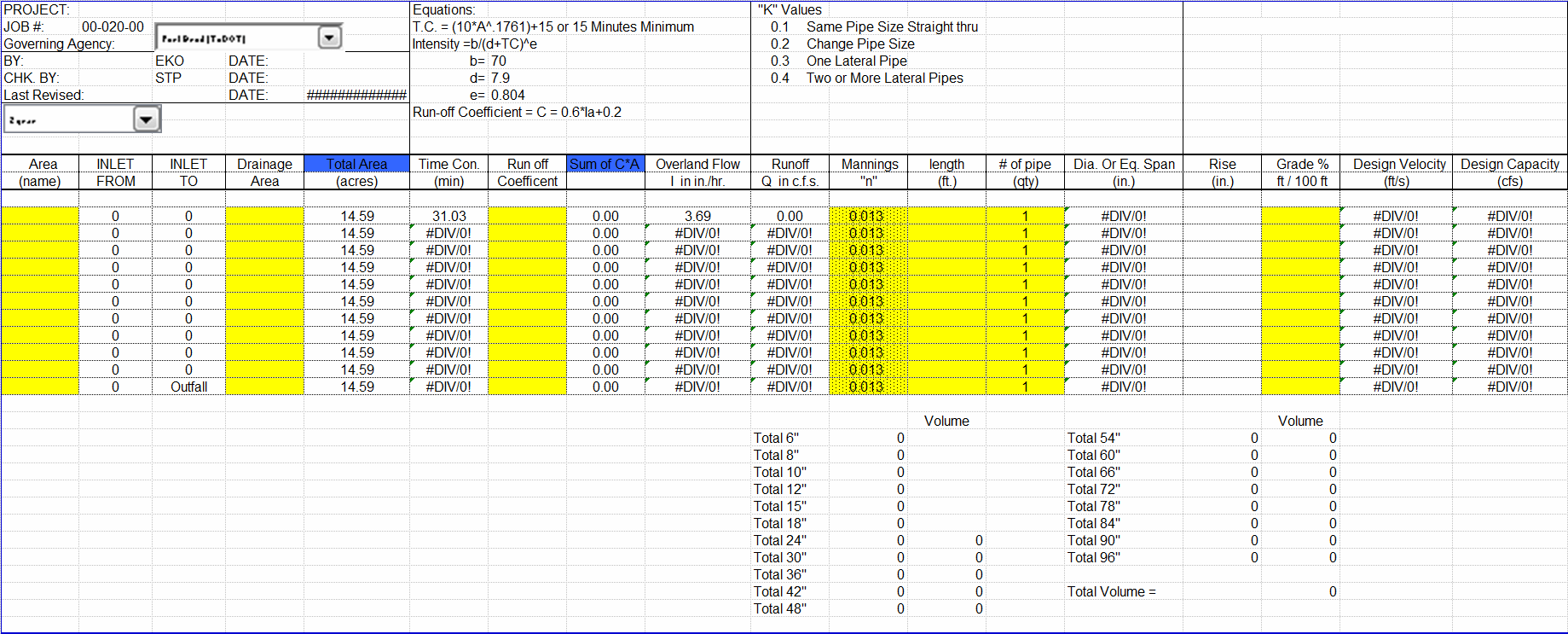
Task: Select the blue Sum of C*A header
Action: point(605,164)
